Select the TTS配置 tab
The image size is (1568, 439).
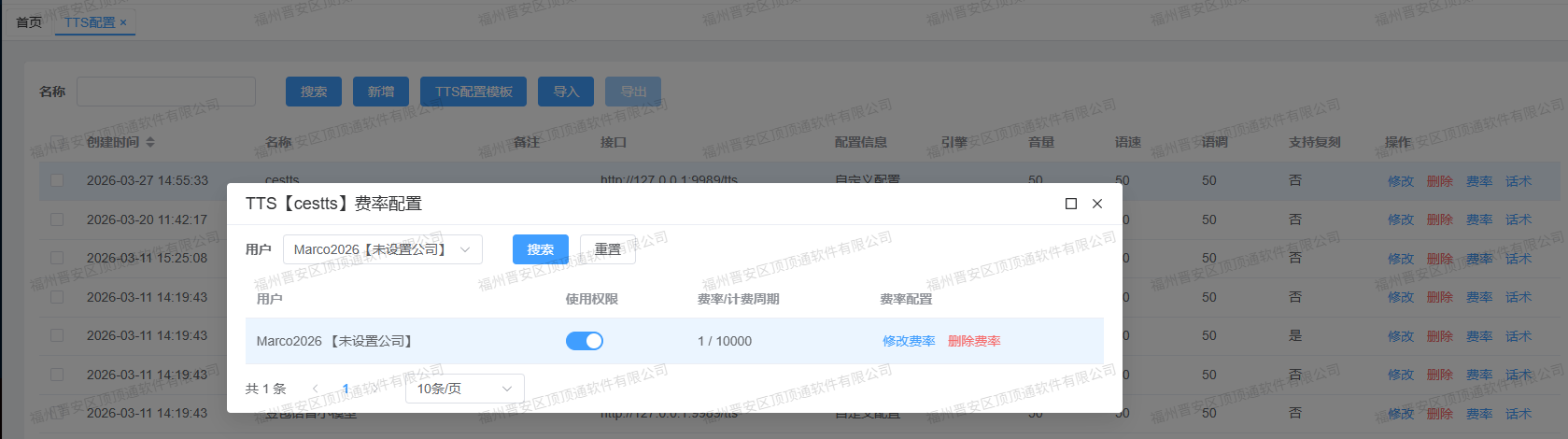(89, 22)
